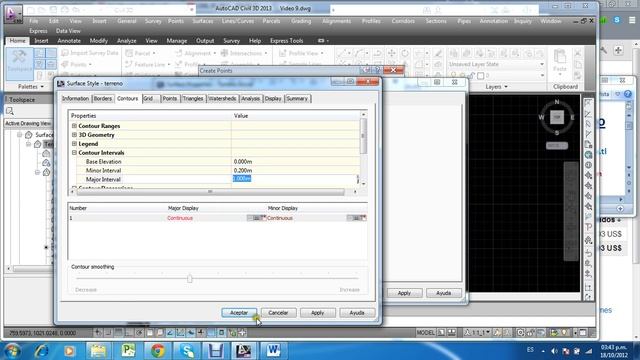Click the Minor Interval value 0.200m
This screenshot has width=640, height=360.
[243, 170]
